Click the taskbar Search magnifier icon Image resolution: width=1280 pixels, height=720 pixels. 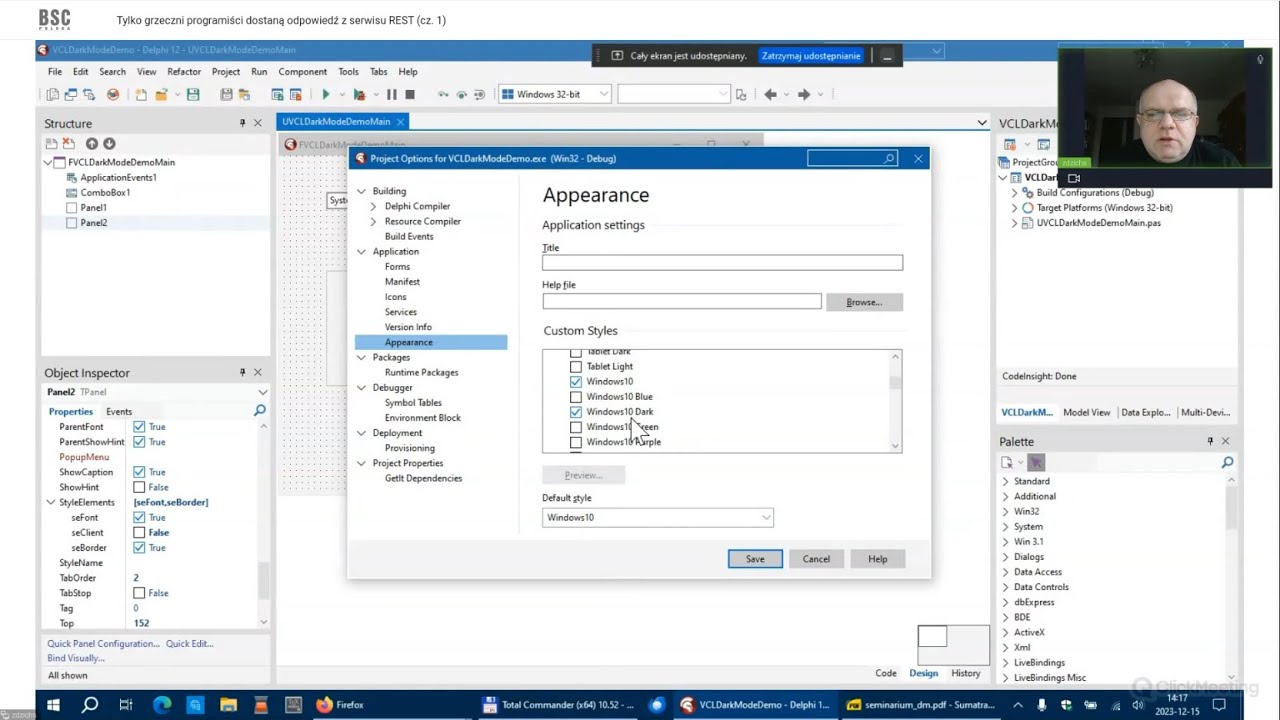[90, 705]
